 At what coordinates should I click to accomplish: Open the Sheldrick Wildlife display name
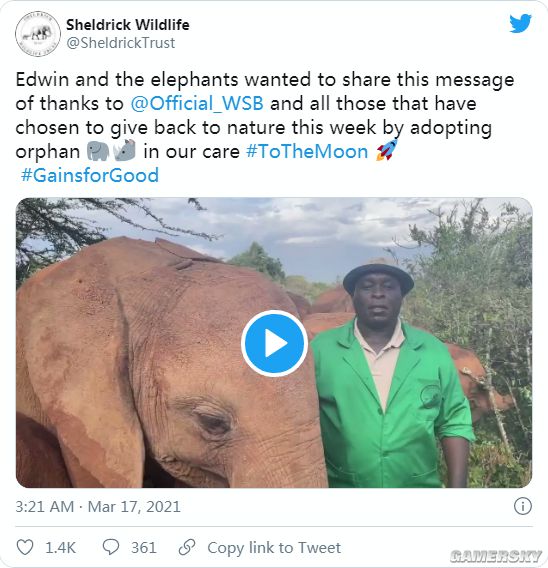(x=127, y=25)
